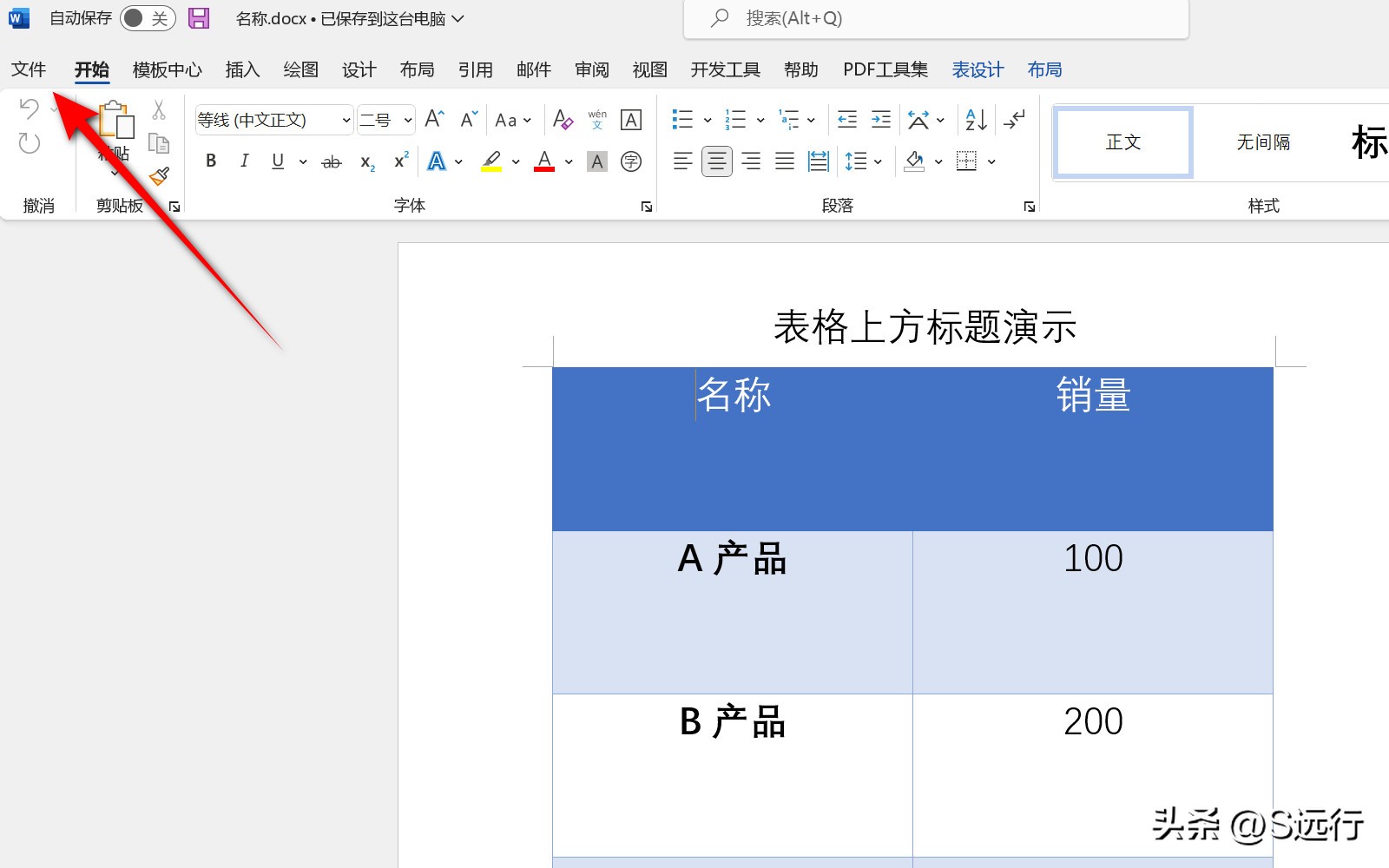This screenshot has width=1389, height=868.
Task: Toggle underline on selected text
Action: [x=276, y=161]
